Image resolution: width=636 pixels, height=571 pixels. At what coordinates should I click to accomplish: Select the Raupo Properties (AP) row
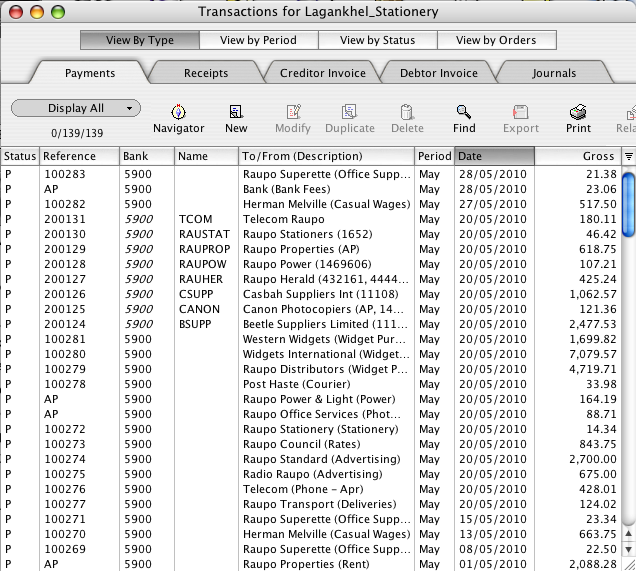coord(310,249)
